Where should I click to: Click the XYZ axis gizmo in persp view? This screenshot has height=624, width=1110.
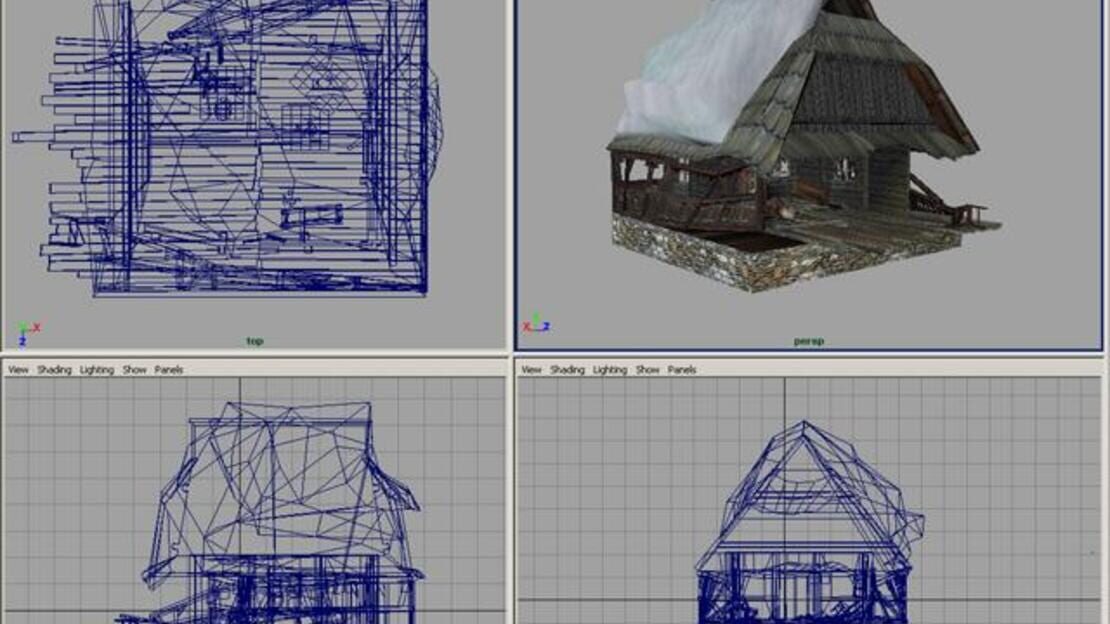point(537,324)
